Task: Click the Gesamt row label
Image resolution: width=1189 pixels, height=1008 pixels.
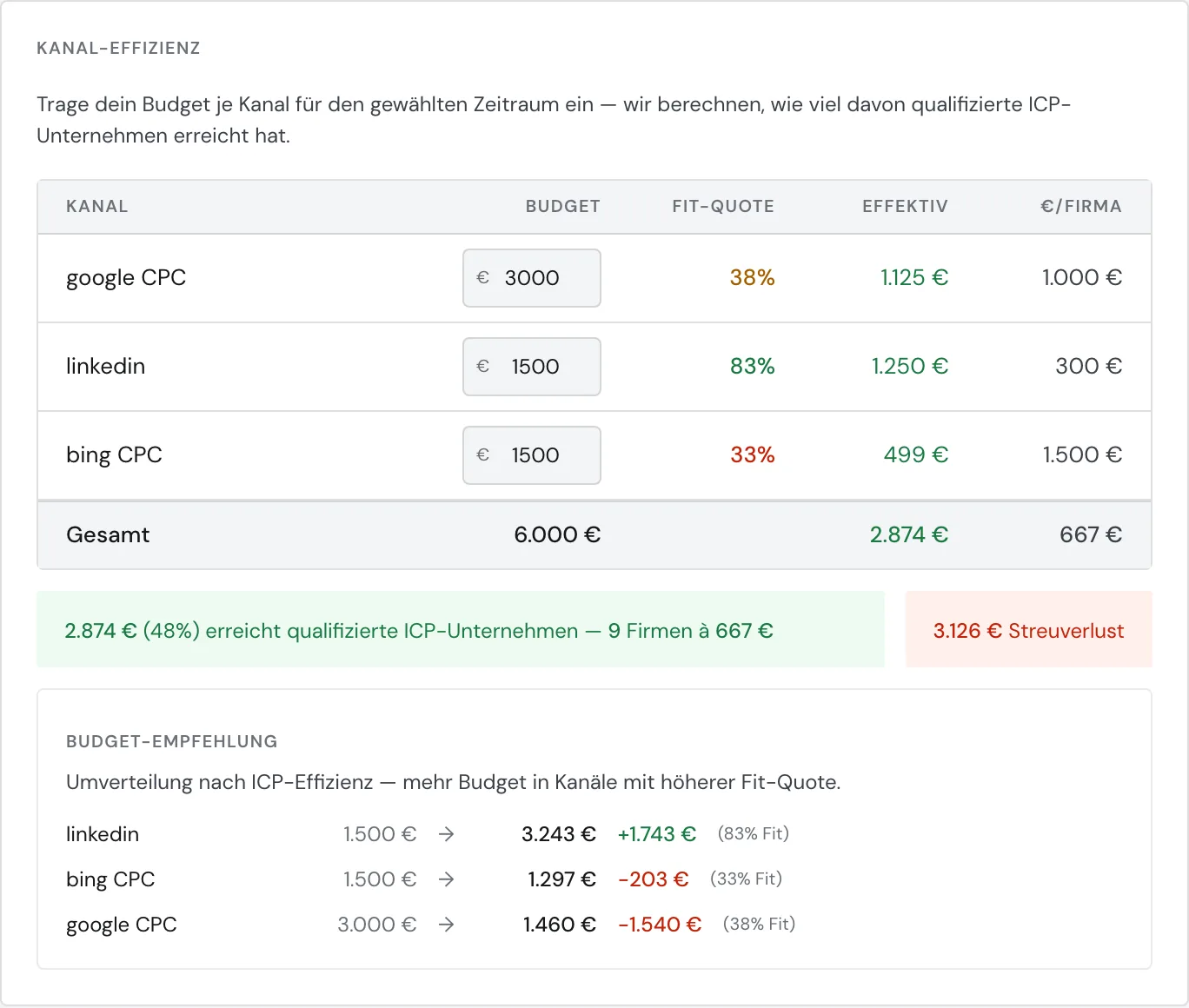Action: click(x=108, y=535)
